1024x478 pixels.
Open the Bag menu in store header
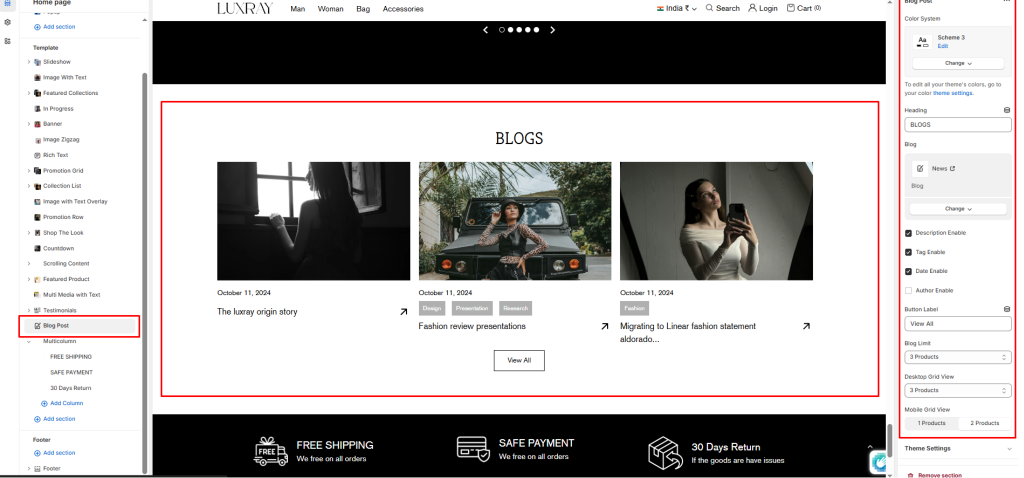(363, 9)
